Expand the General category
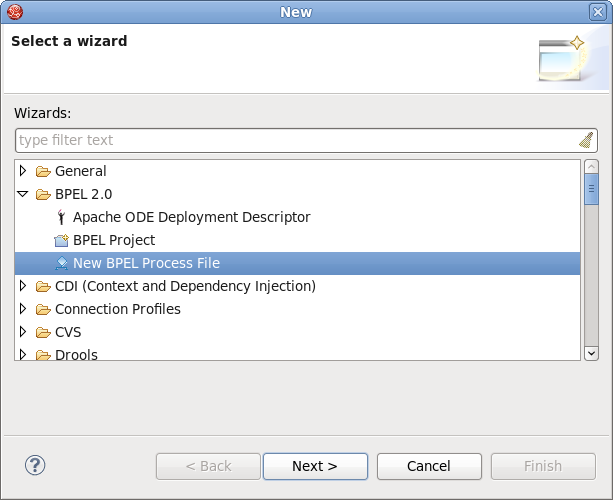This screenshot has height=500, width=613. tap(24, 171)
